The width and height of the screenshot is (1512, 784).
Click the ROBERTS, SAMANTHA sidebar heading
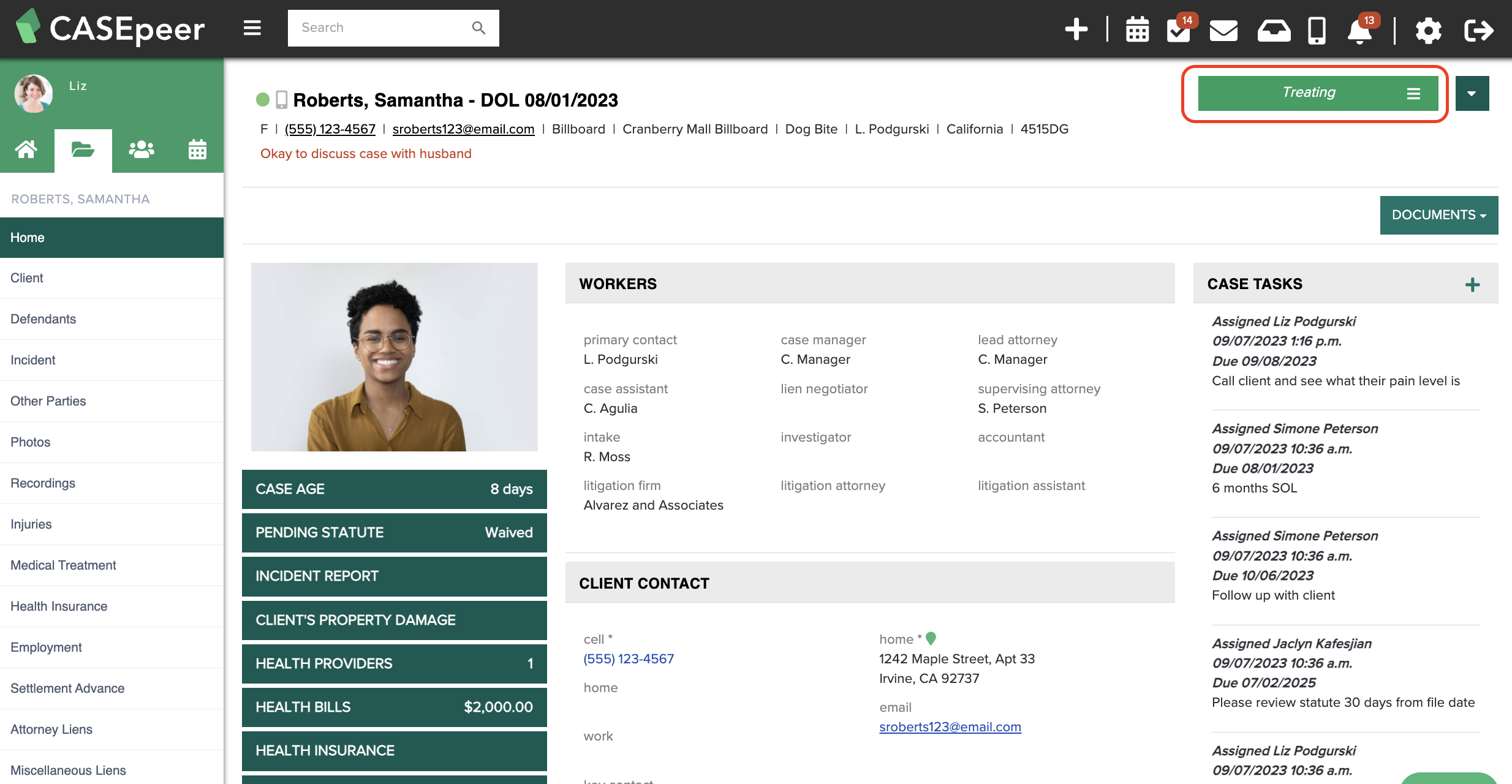(80, 199)
